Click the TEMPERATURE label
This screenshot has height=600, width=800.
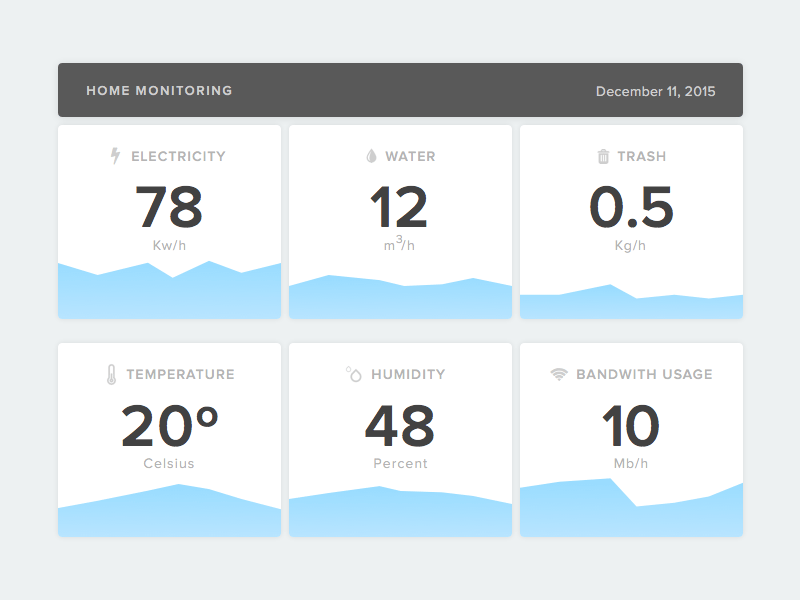point(181,374)
